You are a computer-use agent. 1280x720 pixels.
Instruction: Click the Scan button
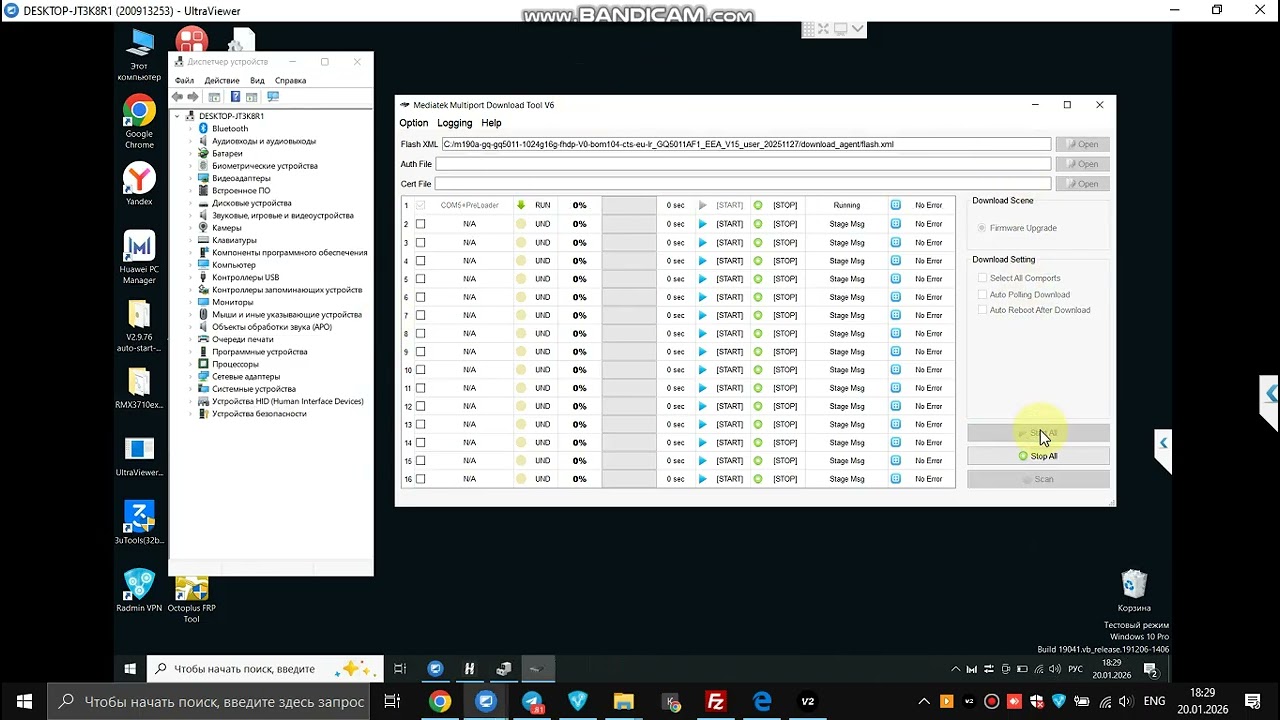coord(1038,479)
